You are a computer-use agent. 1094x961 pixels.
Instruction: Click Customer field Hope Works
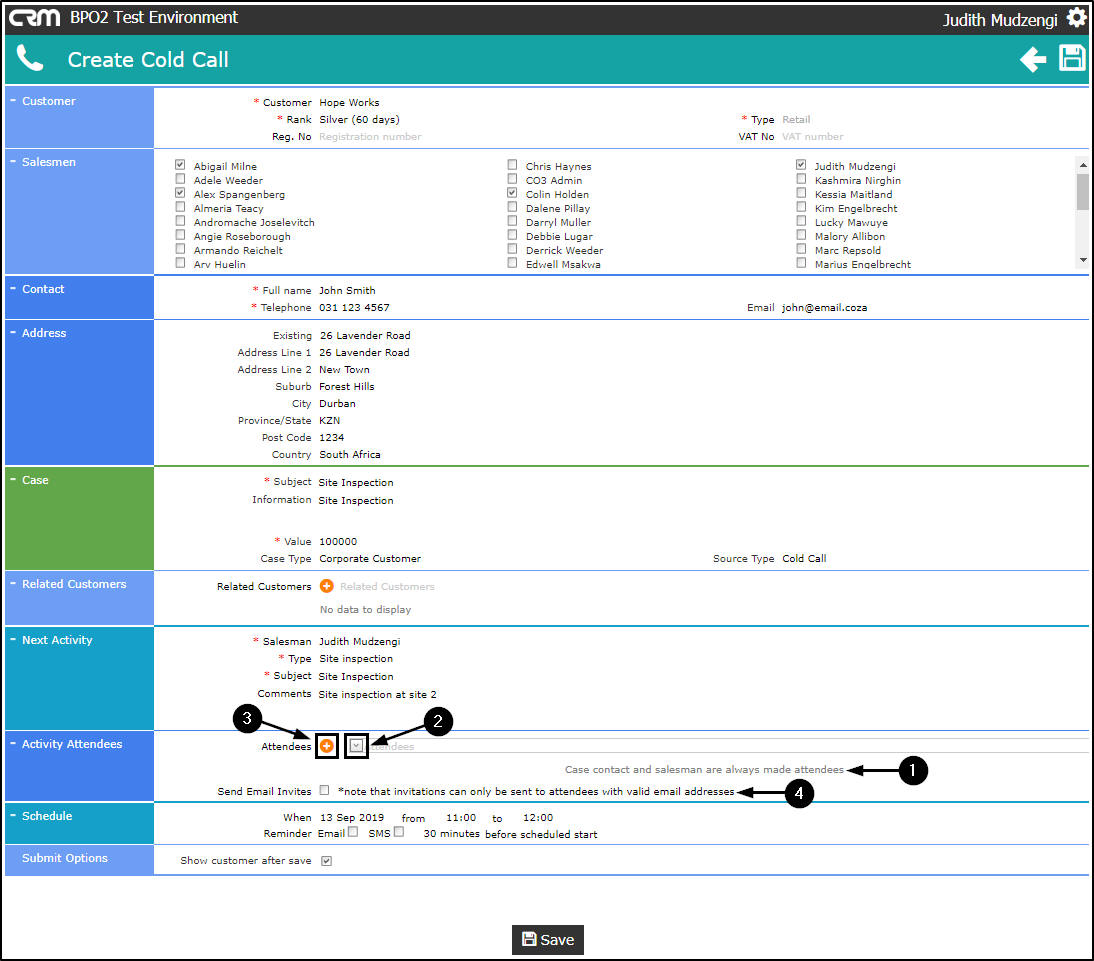coord(350,103)
